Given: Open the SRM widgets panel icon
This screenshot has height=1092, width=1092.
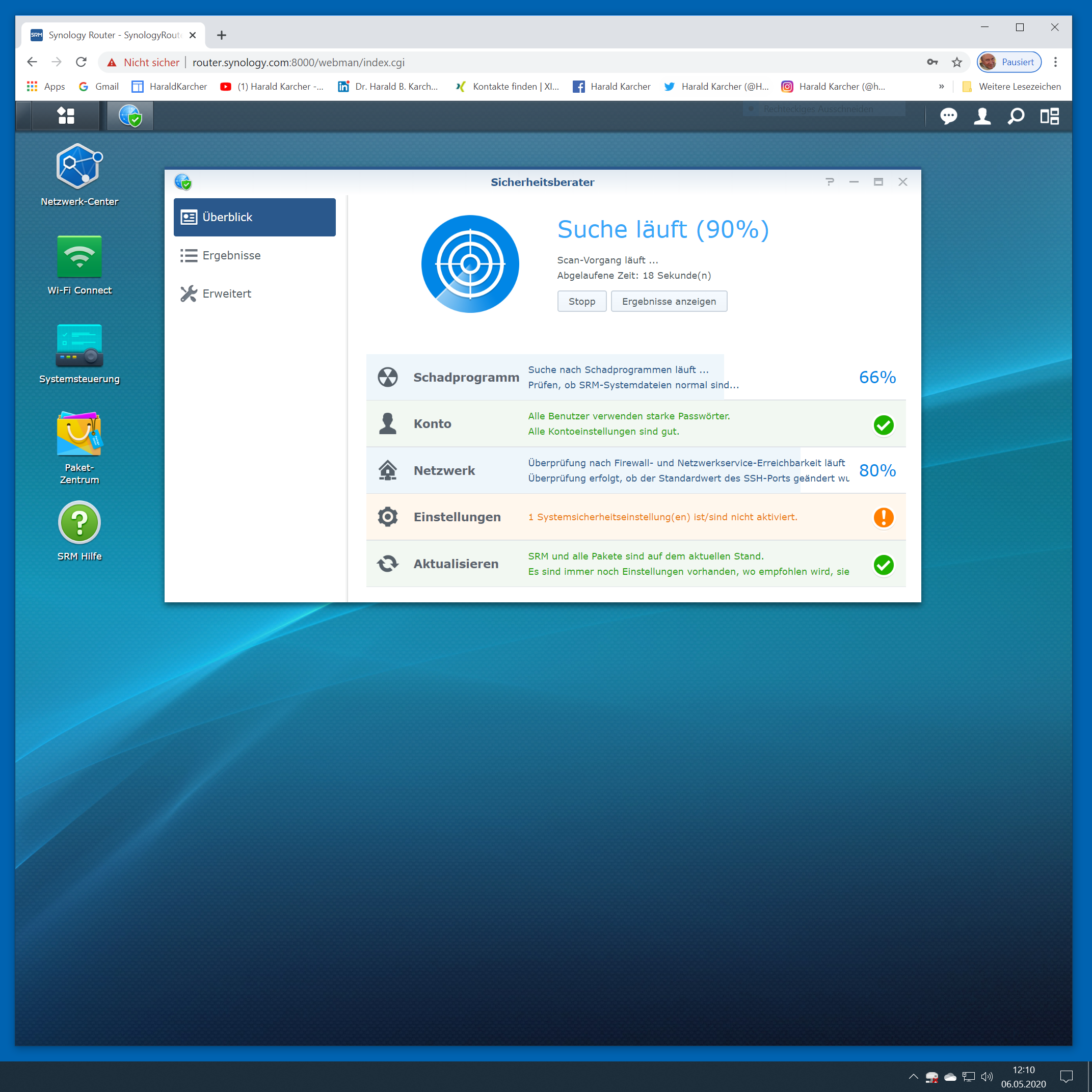Looking at the screenshot, I should pos(1050,116).
